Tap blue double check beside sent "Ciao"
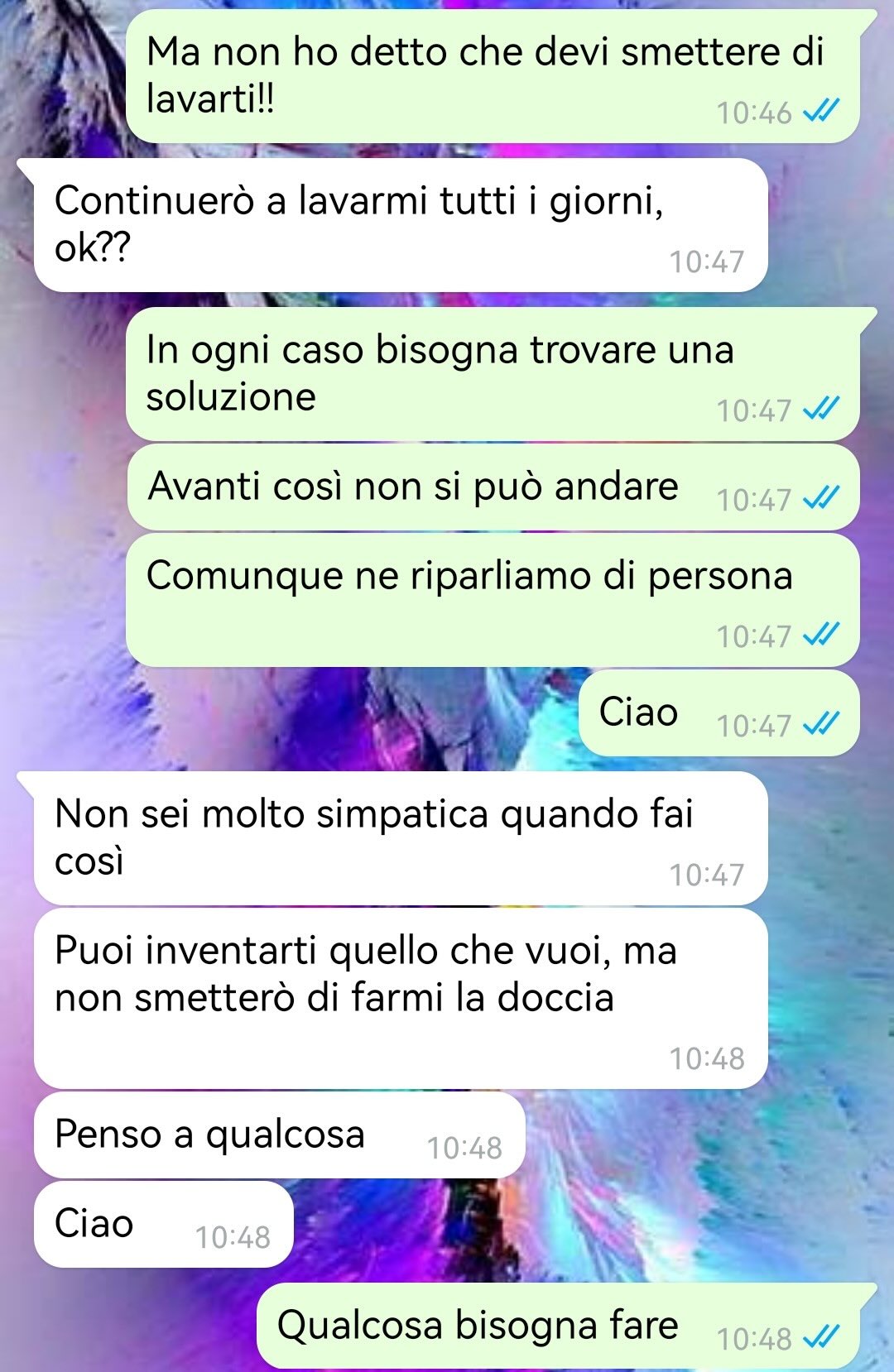 [821, 722]
